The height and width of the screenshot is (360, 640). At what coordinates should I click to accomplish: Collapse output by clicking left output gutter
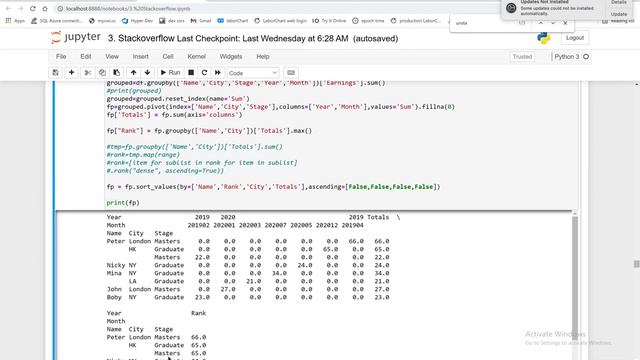click(x=80, y=286)
